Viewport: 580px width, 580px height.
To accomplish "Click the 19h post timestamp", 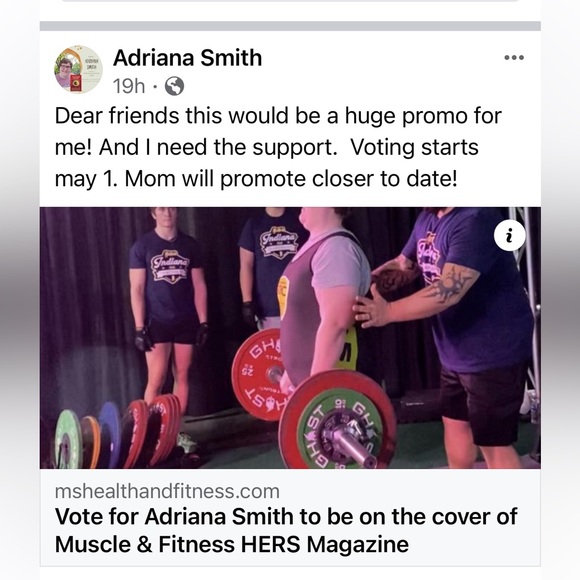I will pyautogui.click(x=129, y=86).
